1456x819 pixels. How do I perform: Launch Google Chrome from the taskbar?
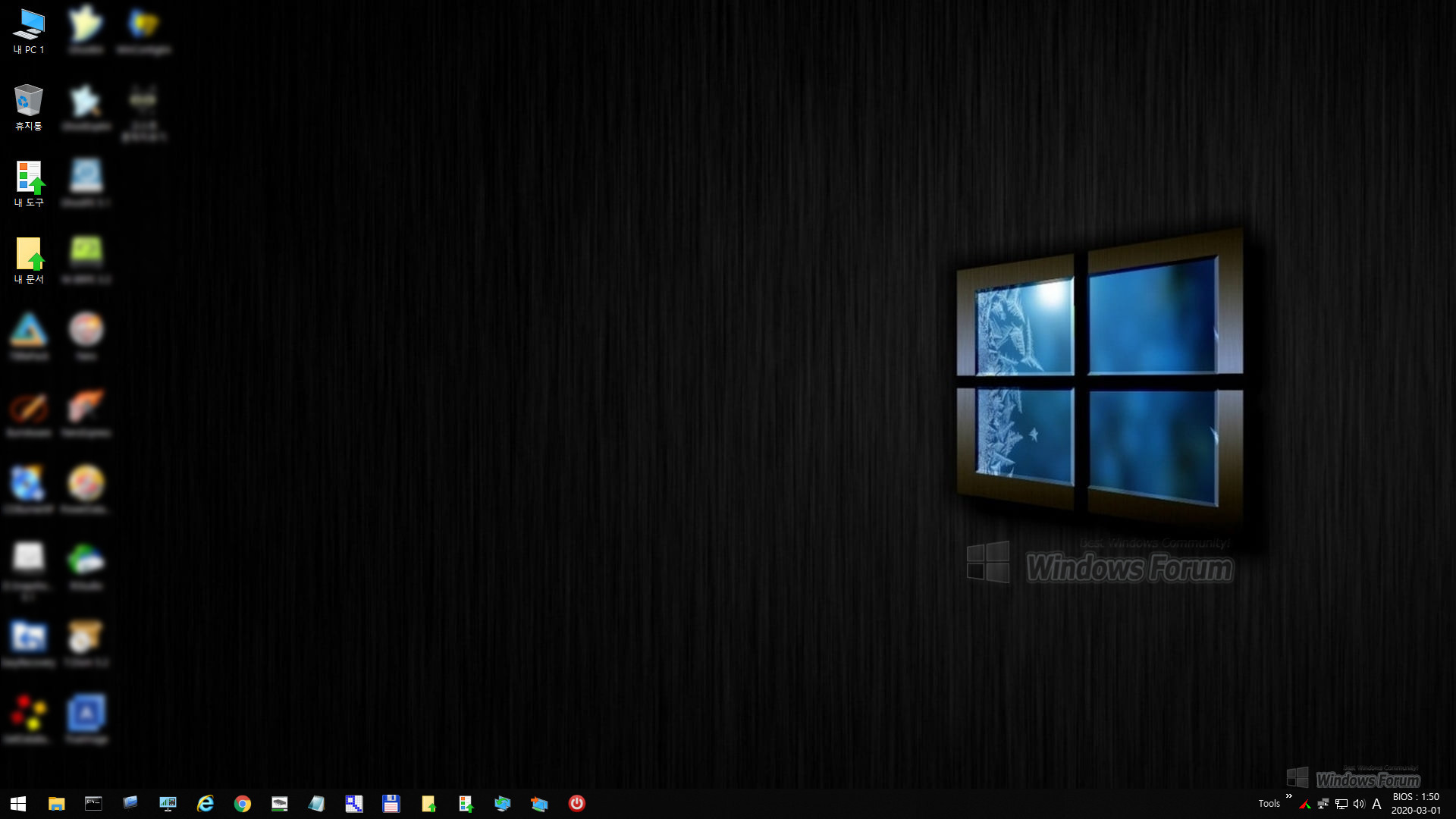[242, 803]
